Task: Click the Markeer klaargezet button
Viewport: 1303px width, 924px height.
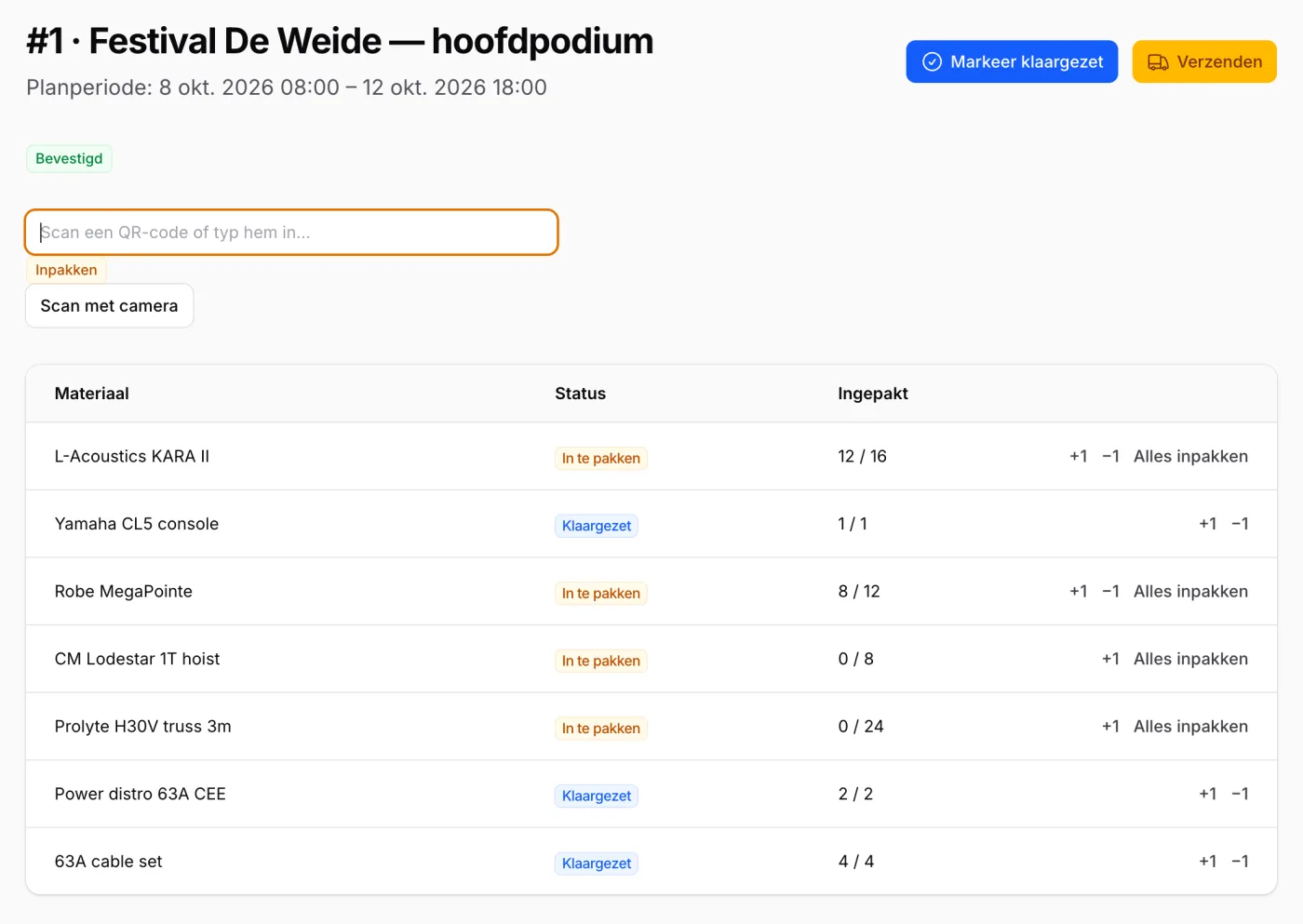Action: tap(1012, 61)
